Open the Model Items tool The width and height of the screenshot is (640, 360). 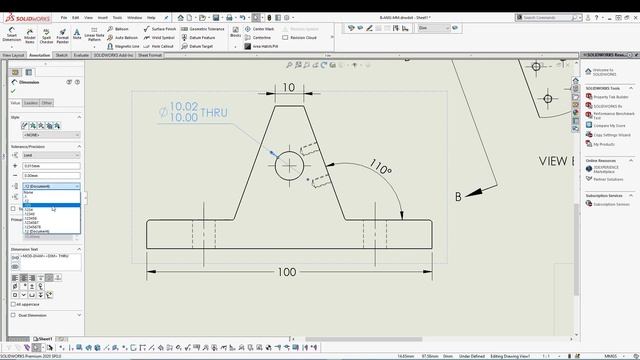(30, 36)
